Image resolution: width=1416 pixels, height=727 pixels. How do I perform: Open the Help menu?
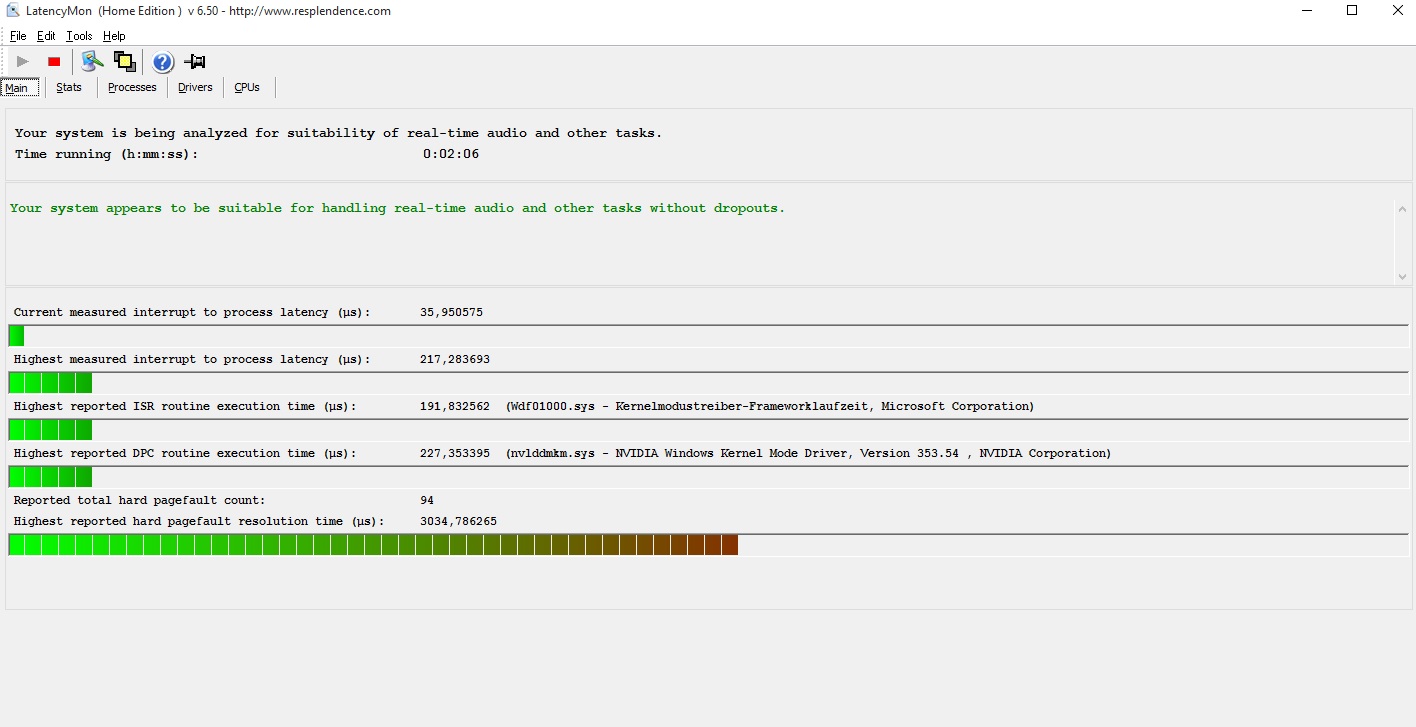point(114,36)
